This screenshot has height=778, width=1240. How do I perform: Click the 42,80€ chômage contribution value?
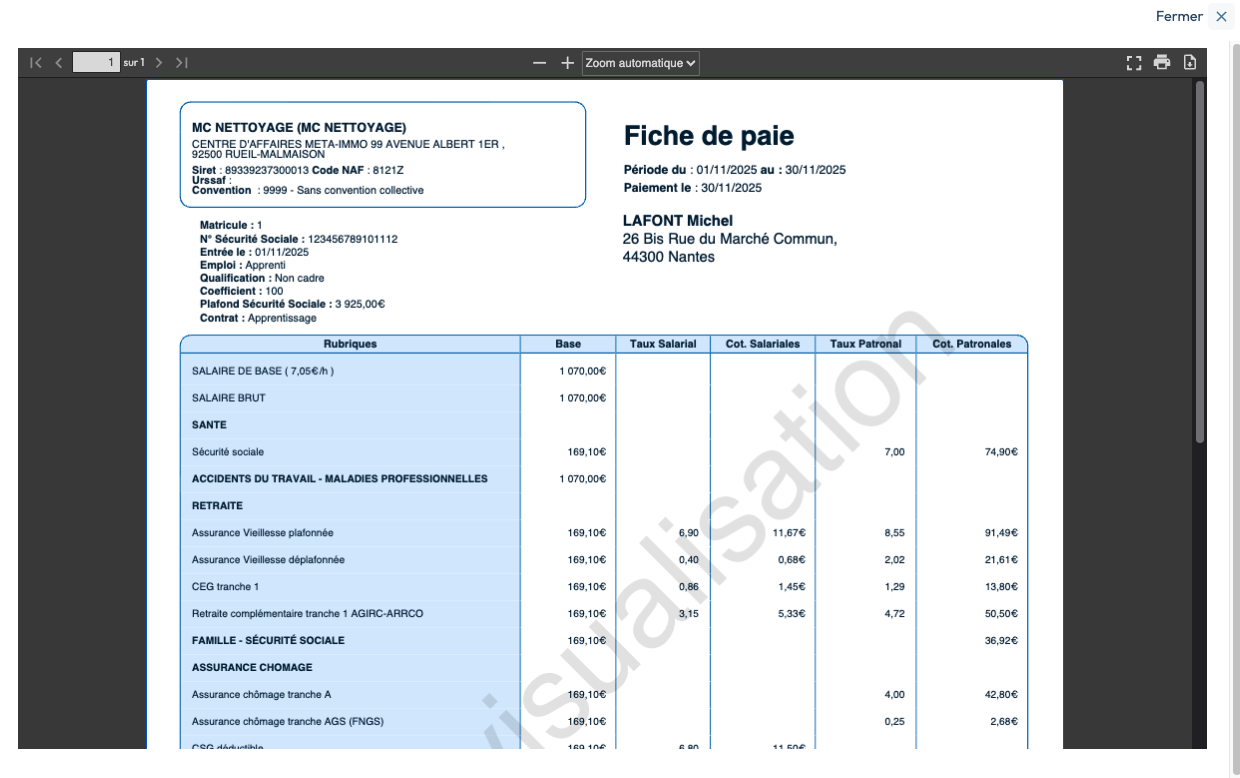point(1001,694)
